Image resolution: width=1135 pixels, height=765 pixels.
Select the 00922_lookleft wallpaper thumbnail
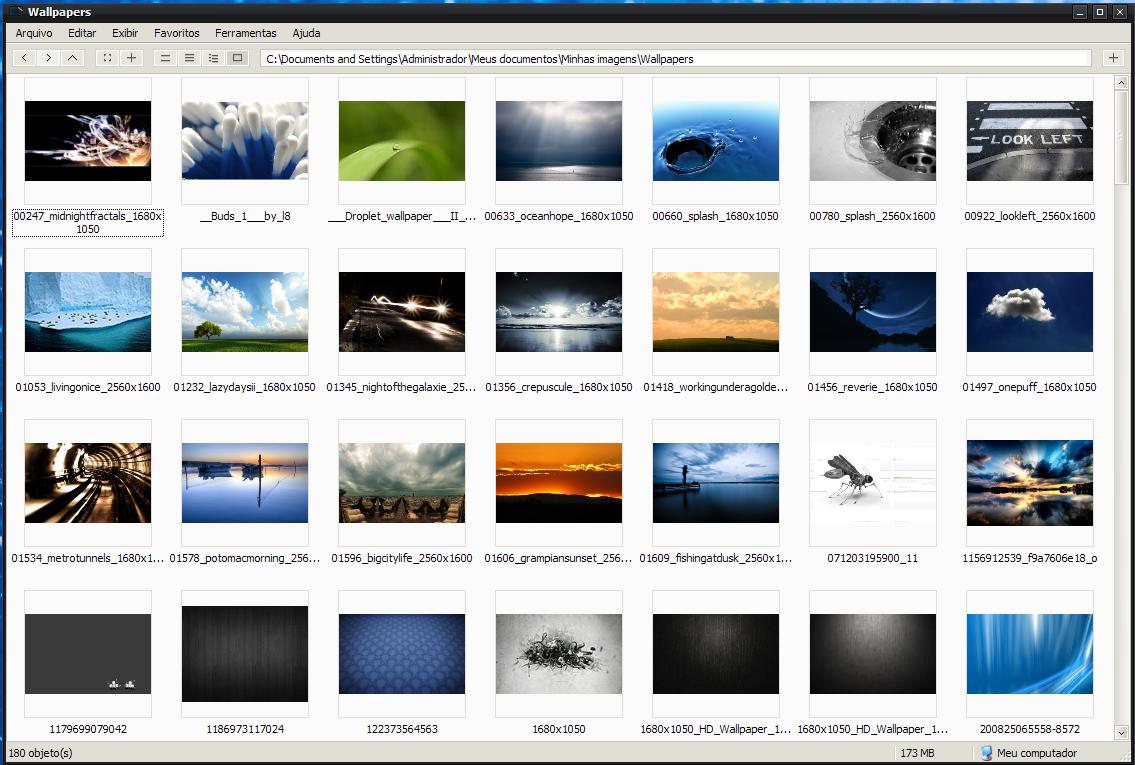(1029, 141)
